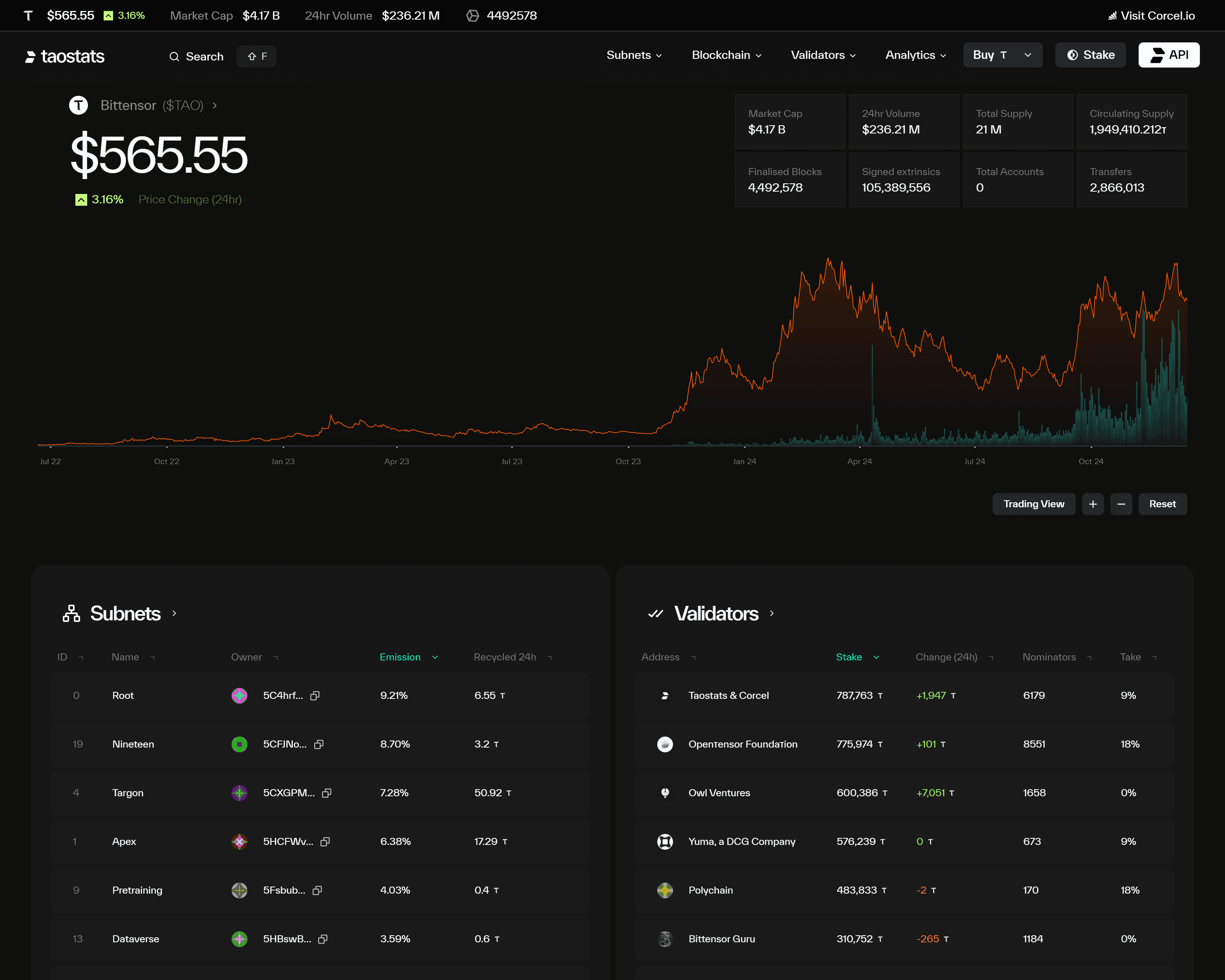Open the API page
The width and height of the screenshot is (1225, 980).
1169,55
